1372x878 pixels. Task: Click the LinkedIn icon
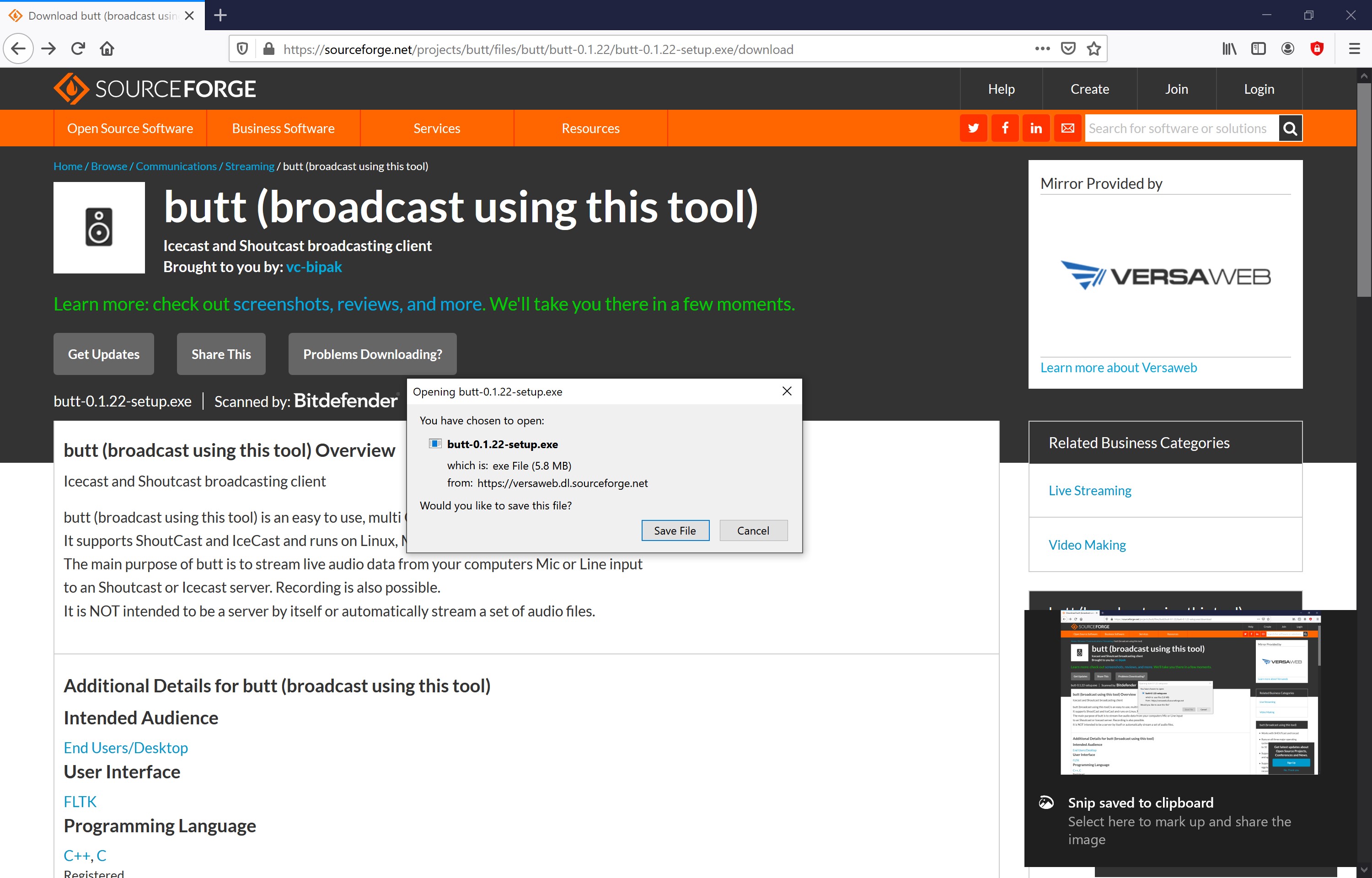[x=1036, y=128]
